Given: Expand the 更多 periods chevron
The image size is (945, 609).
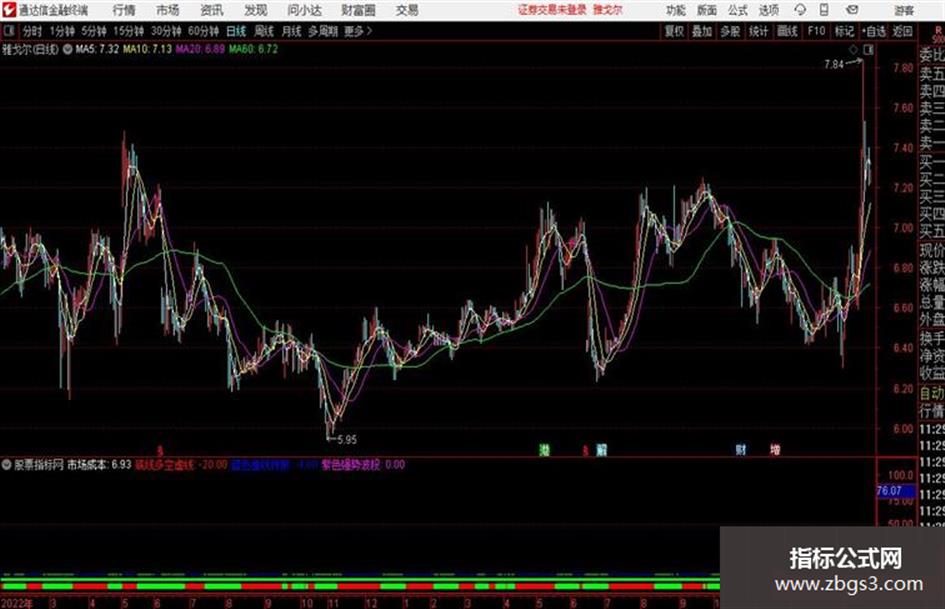Looking at the screenshot, I should (x=358, y=31).
